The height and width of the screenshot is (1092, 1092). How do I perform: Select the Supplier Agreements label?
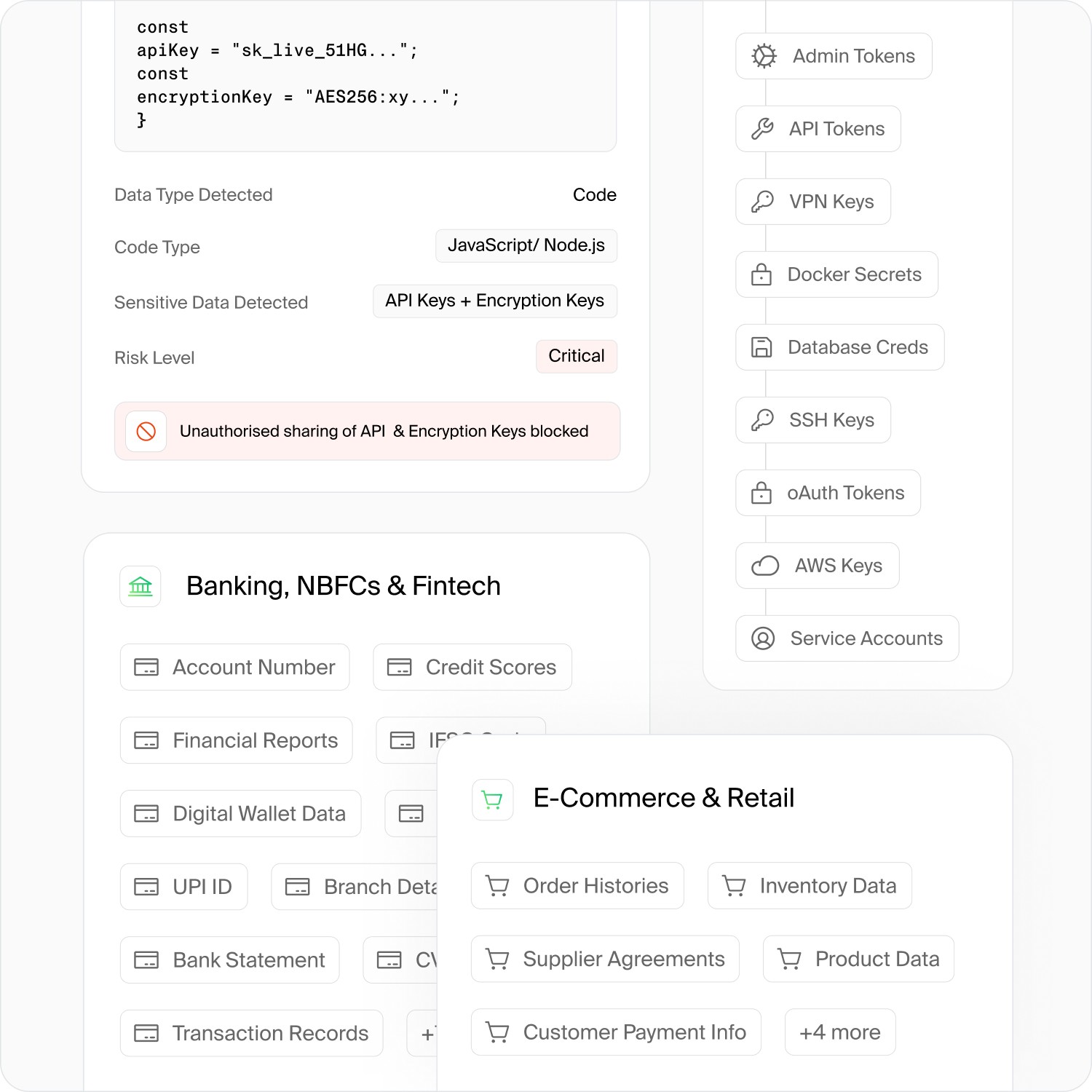pyautogui.click(x=624, y=959)
